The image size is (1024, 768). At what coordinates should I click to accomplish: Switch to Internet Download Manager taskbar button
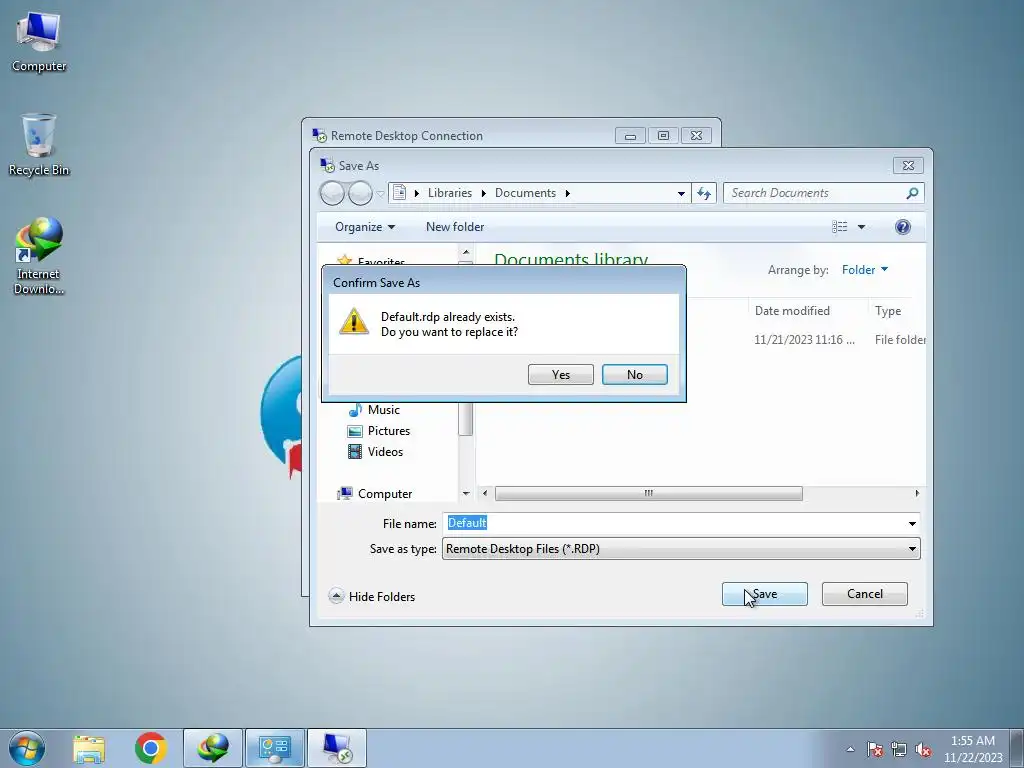point(213,748)
